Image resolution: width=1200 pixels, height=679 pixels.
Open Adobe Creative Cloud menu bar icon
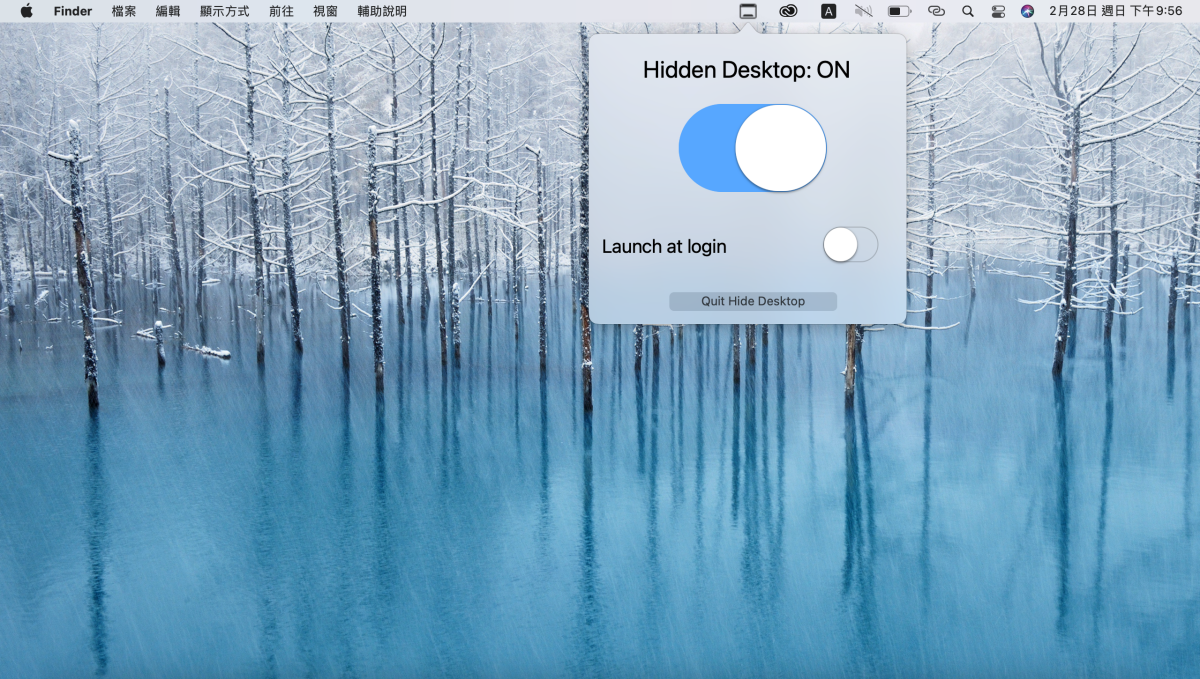click(788, 11)
